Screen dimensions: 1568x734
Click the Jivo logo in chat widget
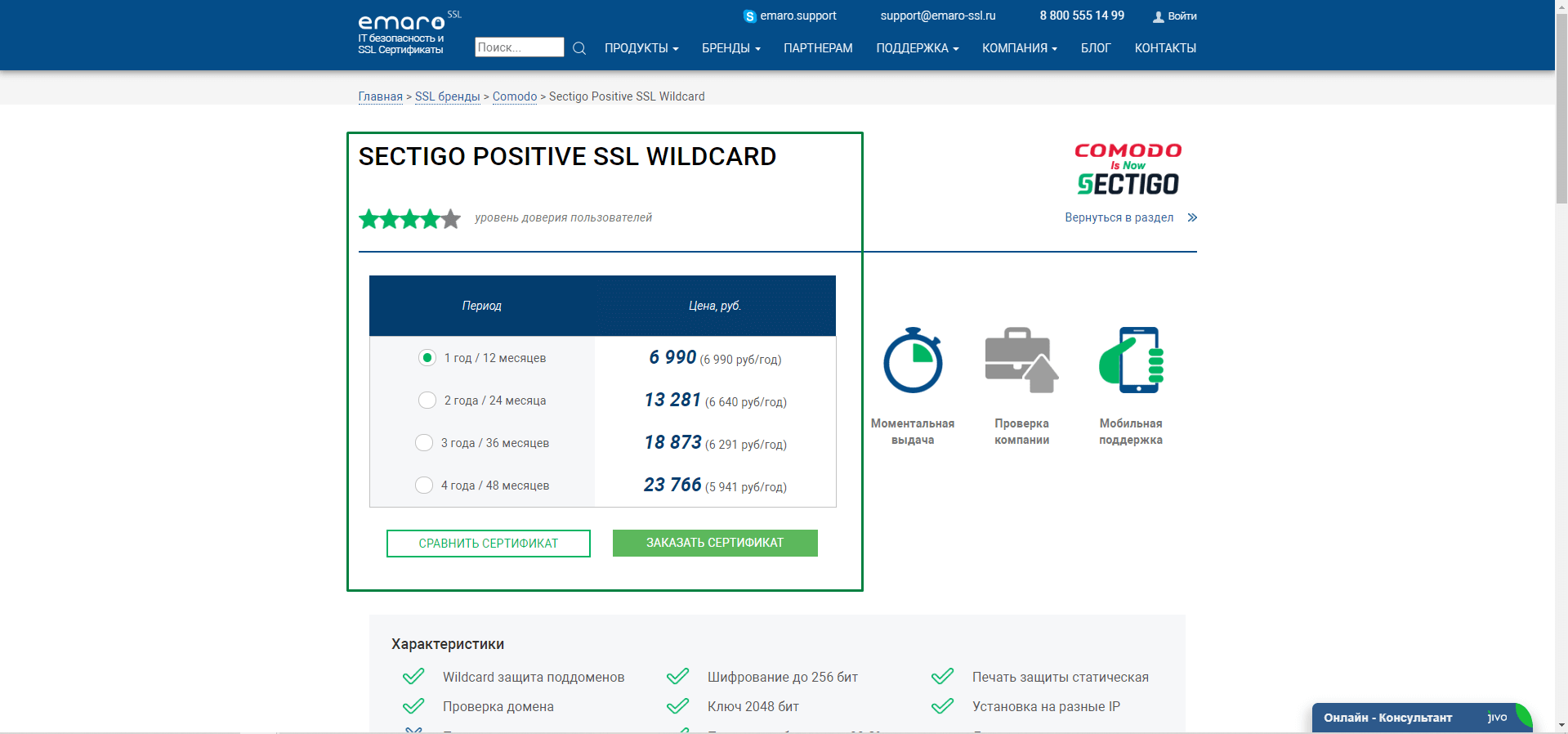tap(1497, 718)
